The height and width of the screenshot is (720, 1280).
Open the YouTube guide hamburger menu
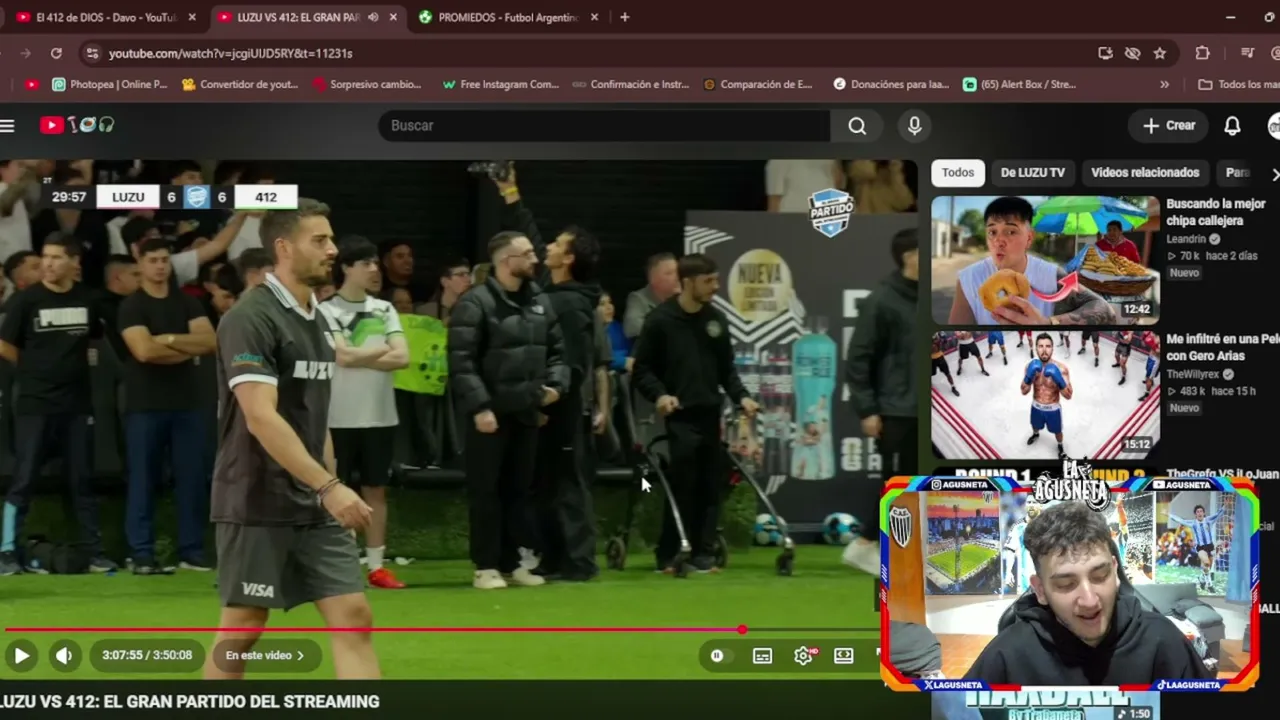tap(8, 125)
